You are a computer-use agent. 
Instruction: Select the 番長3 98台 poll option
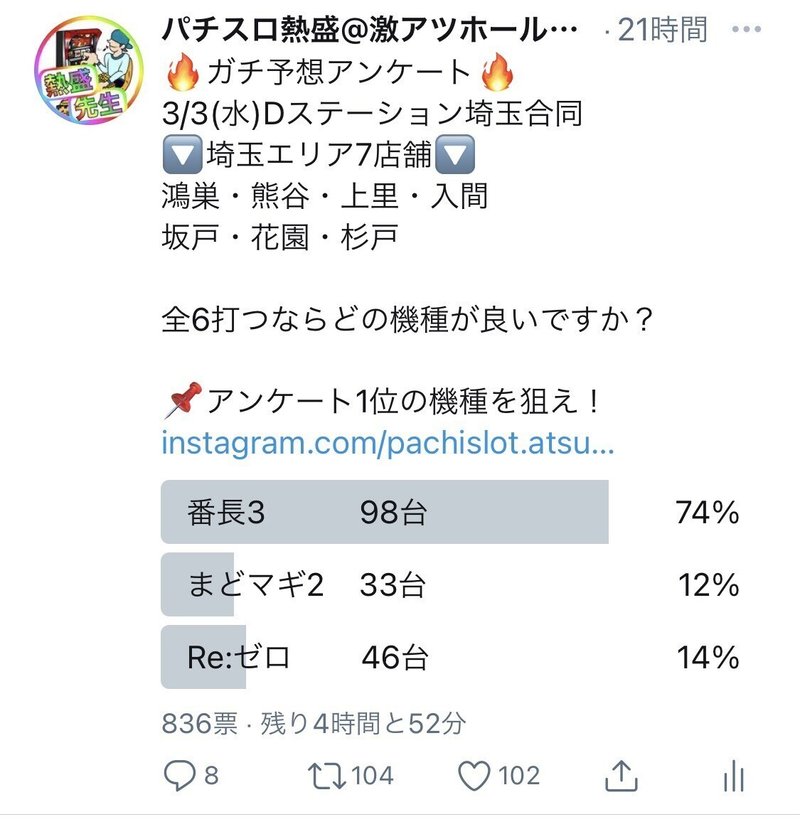[x=384, y=513]
